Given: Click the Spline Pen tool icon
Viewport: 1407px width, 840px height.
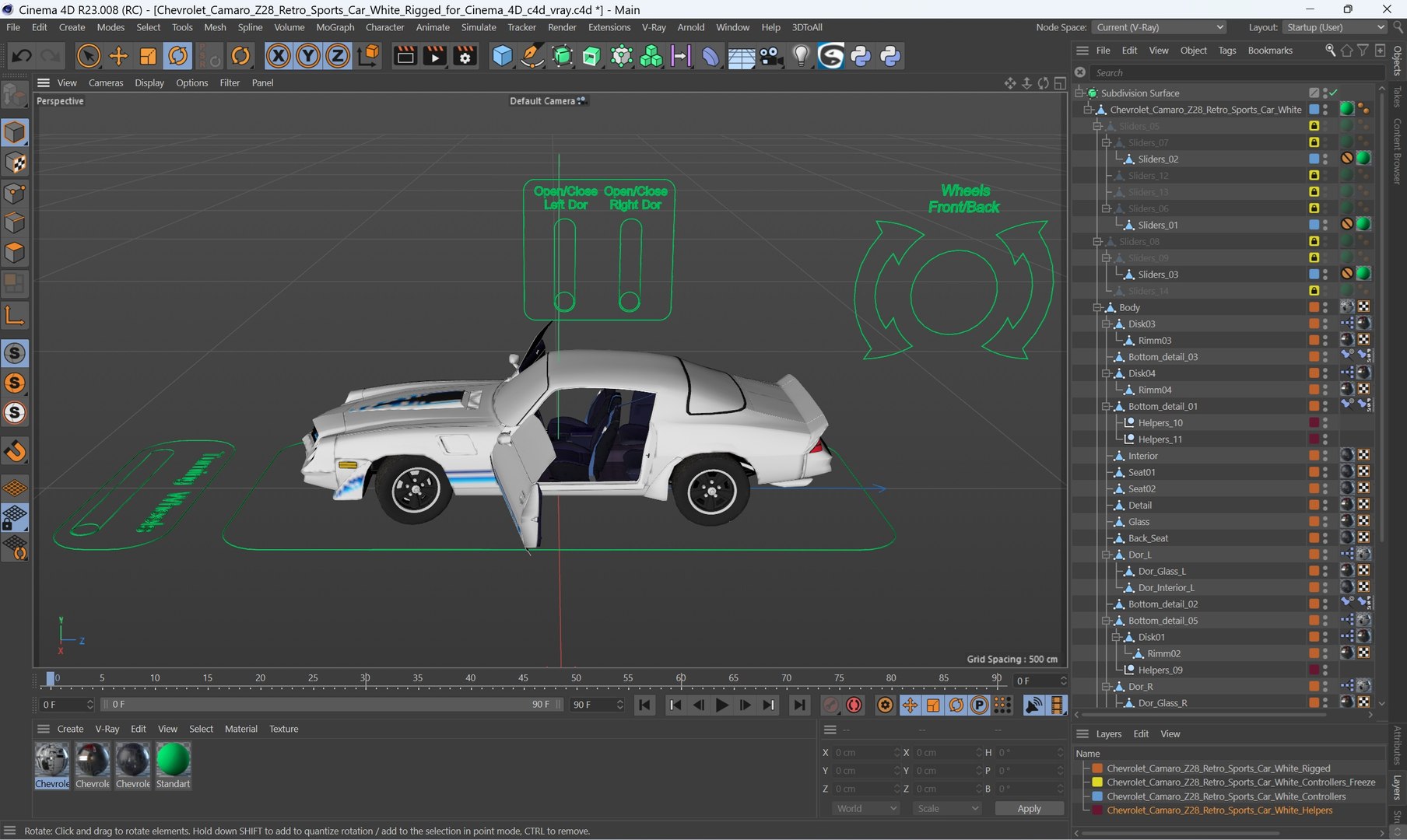Looking at the screenshot, I should [x=532, y=56].
